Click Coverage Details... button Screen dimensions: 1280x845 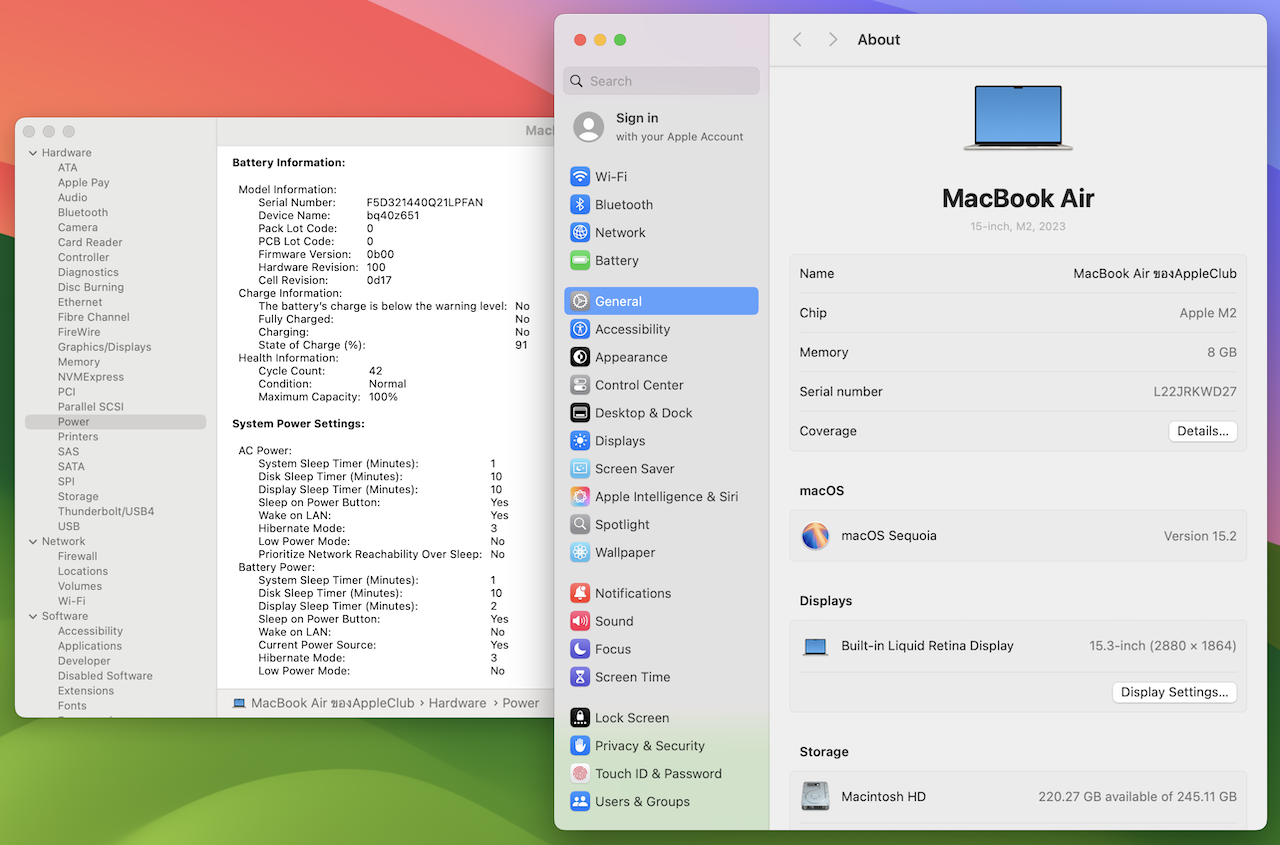pos(1203,431)
